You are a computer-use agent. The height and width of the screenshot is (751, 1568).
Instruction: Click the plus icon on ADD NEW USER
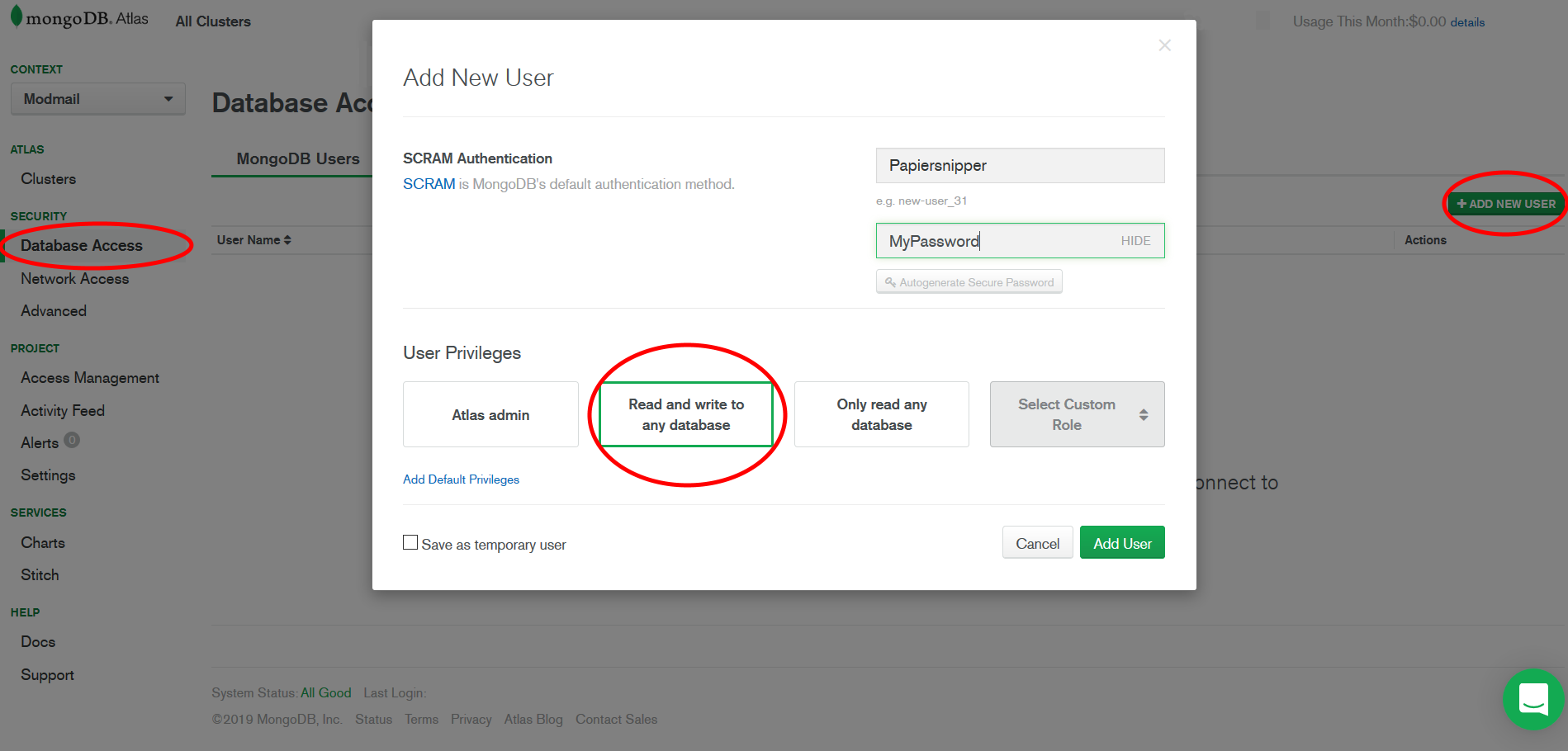[1462, 203]
